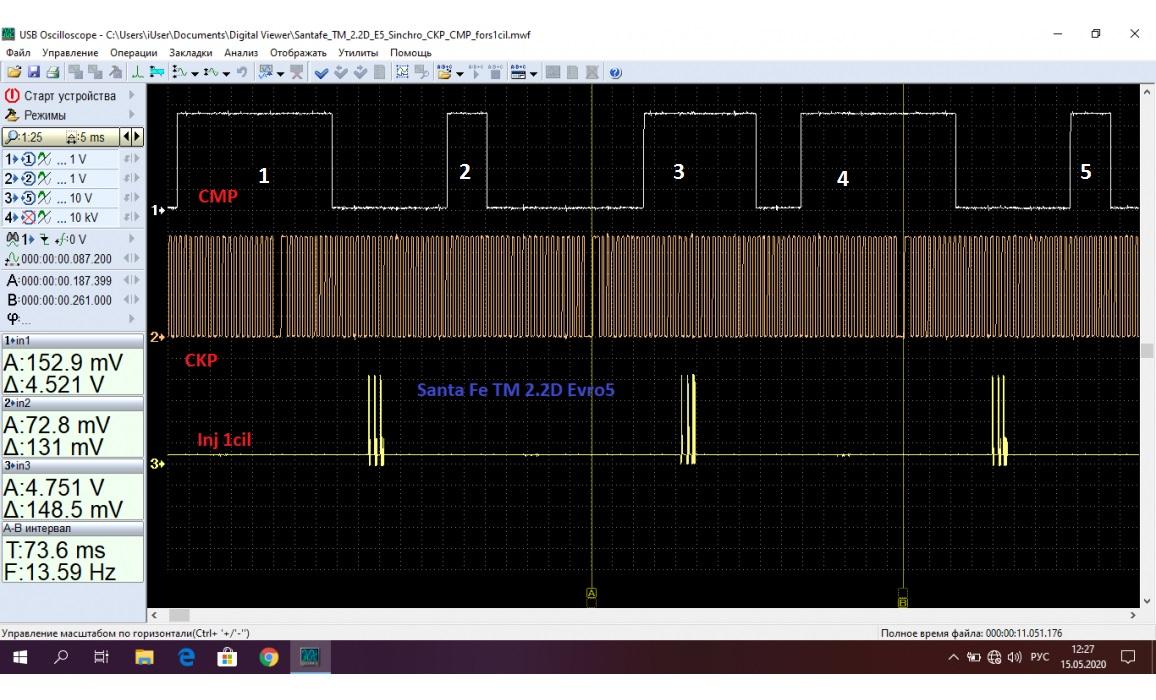Viewport: 1156px width, 700px height.
Task: Click the 2+in2 measurement panel header
Action: 72,403
